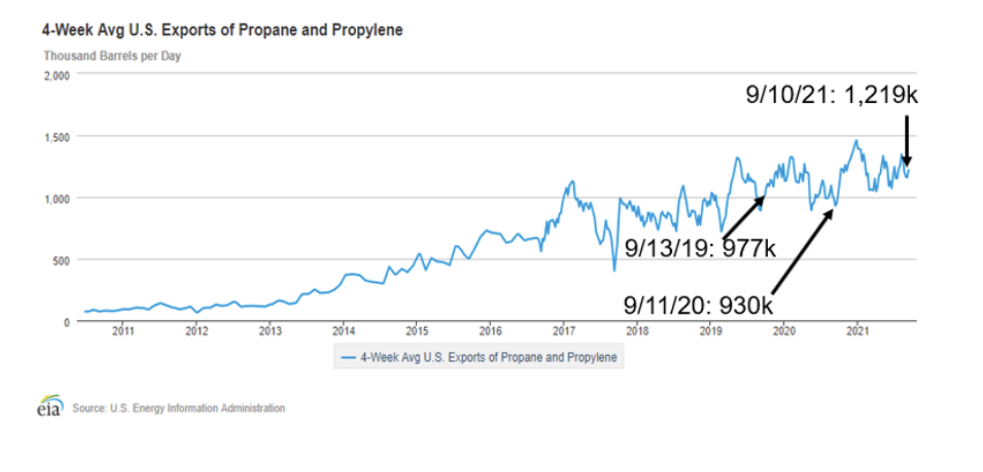The height and width of the screenshot is (472, 983).
Task: Click the Source: U.S. Energy Information Administration text
Action: (178, 408)
